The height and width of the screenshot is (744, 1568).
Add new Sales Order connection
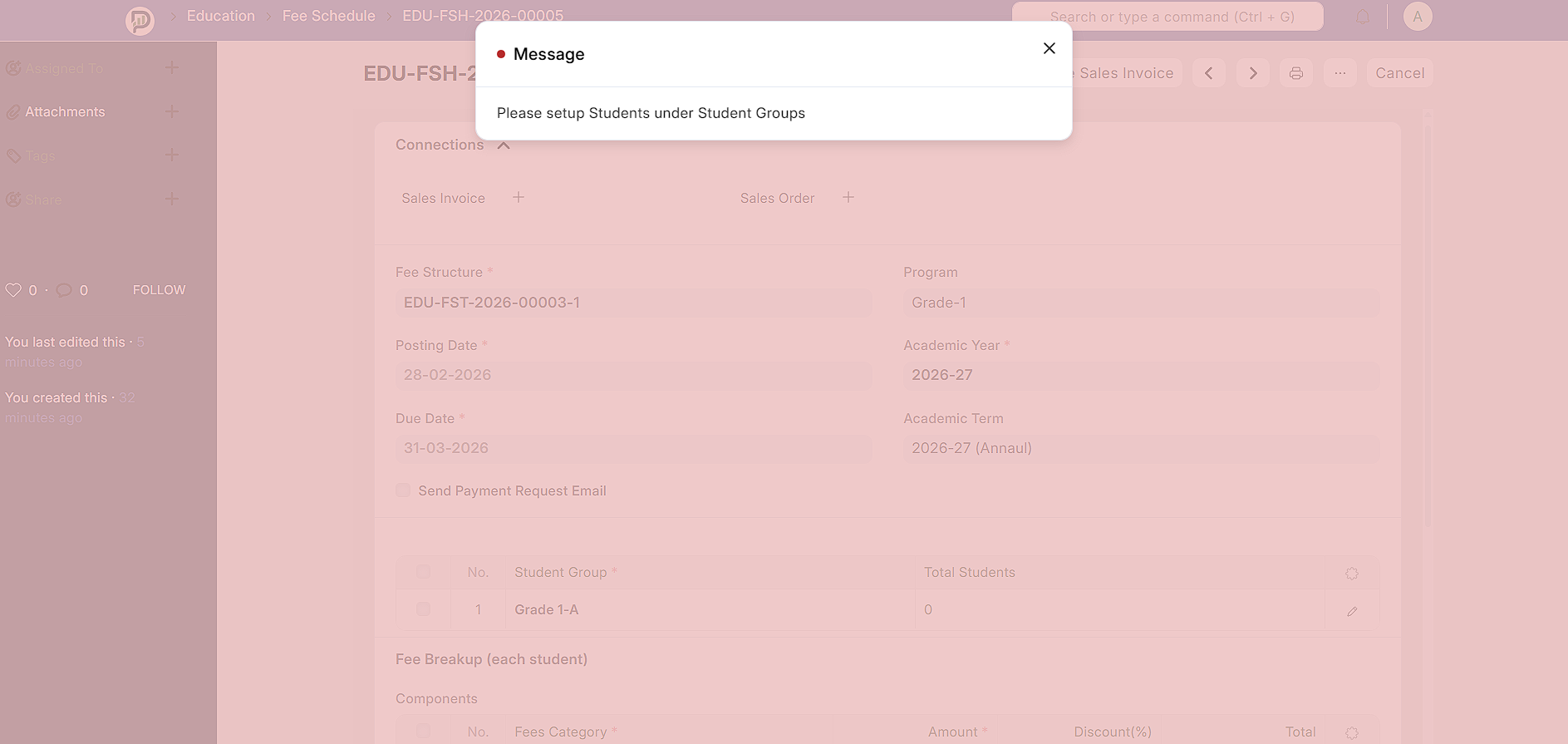(x=848, y=198)
